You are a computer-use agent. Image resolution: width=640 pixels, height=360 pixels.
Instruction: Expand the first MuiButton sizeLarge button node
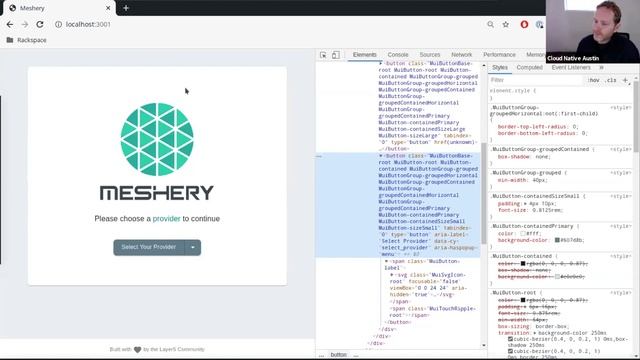click(x=381, y=64)
